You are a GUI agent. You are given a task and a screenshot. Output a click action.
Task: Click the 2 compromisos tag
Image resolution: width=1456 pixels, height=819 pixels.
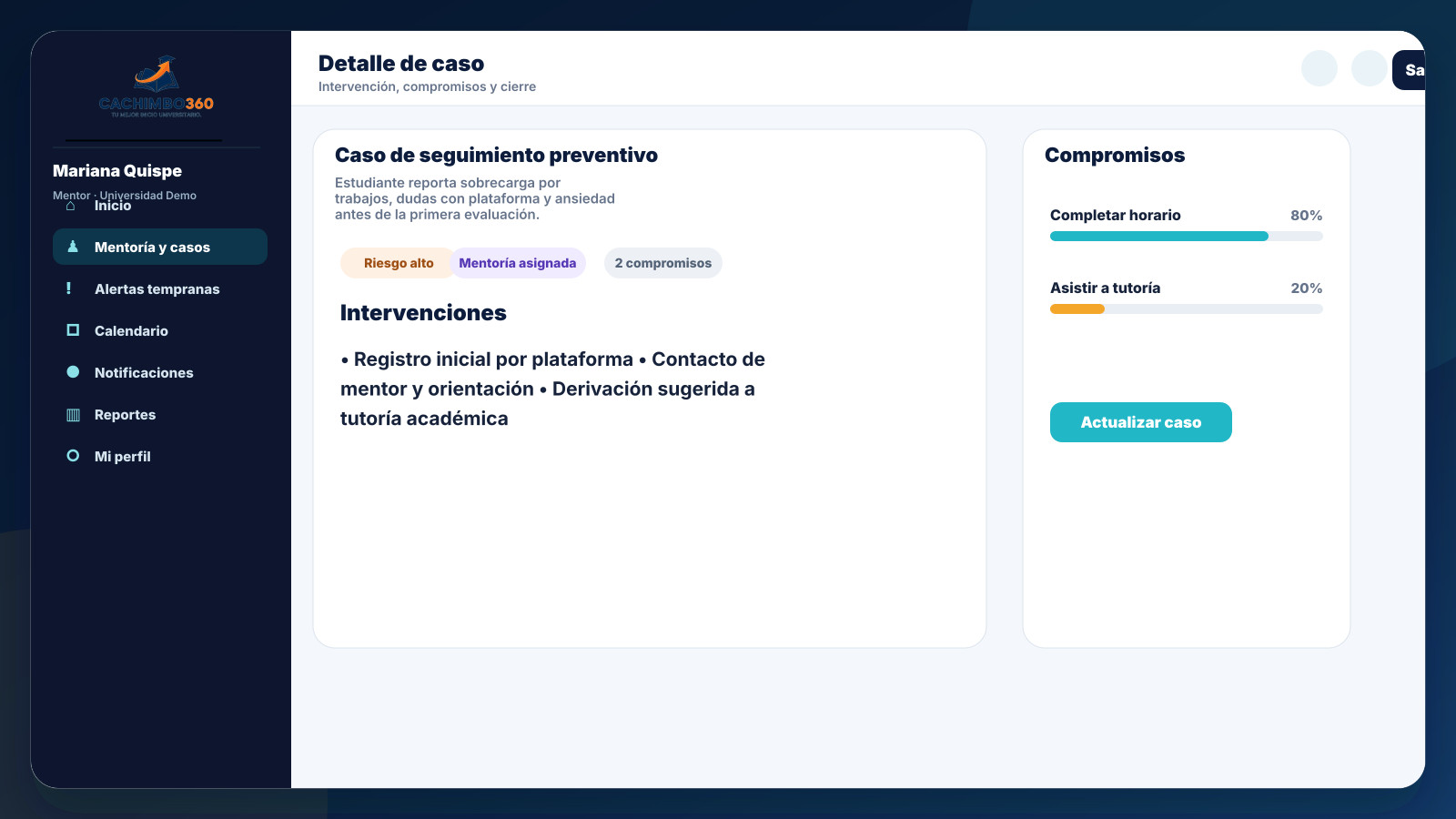[663, 263]
